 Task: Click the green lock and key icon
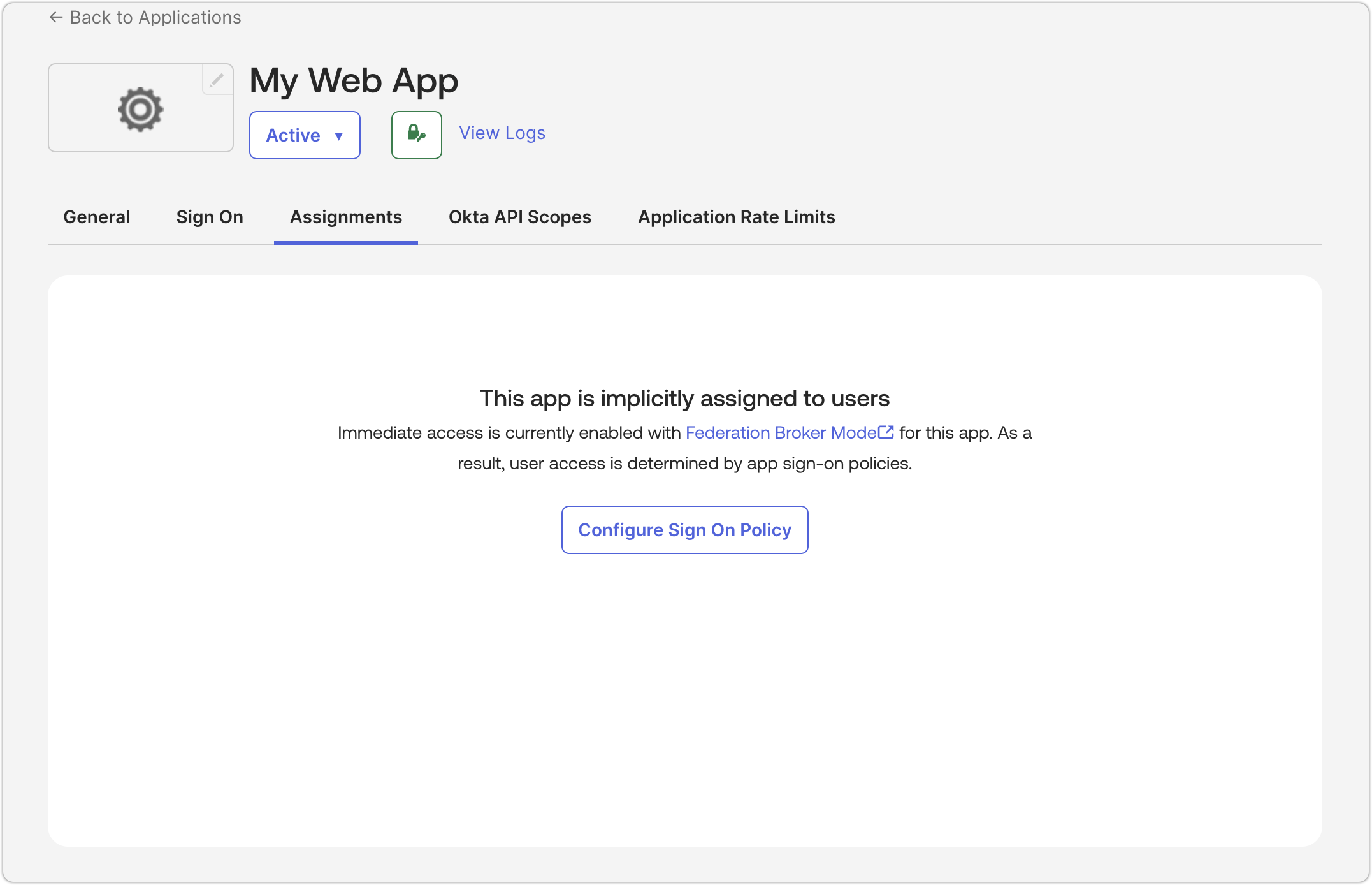416,135
